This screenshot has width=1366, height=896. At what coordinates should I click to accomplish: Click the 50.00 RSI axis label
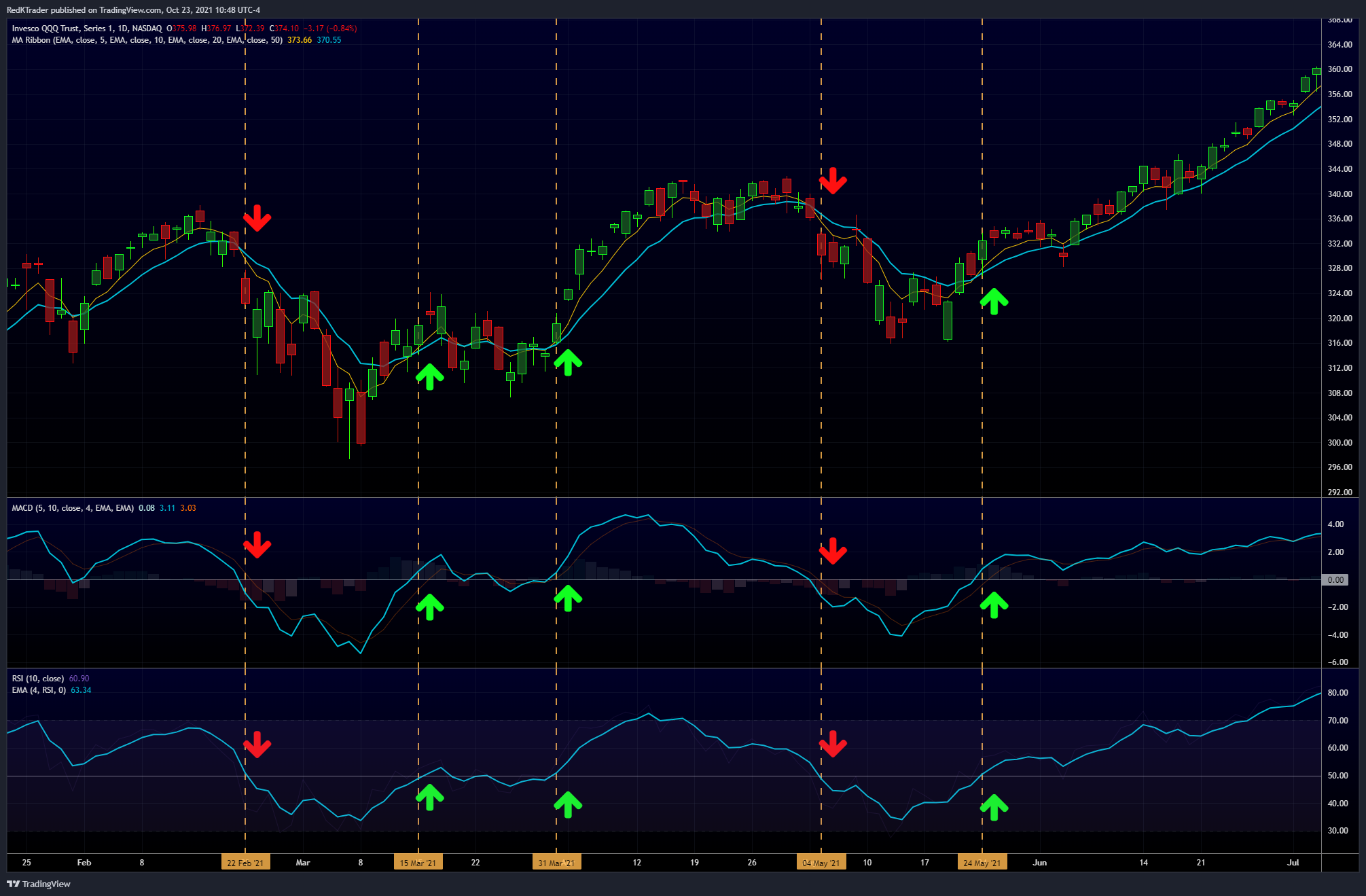click(1337, 776)
